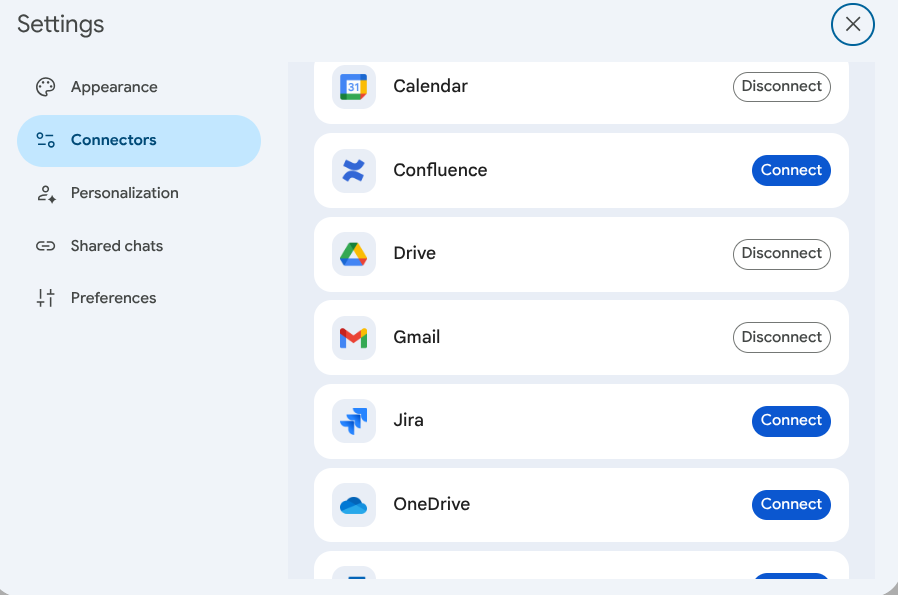Disconnect the Calendar connector

[x=782, y=87]
